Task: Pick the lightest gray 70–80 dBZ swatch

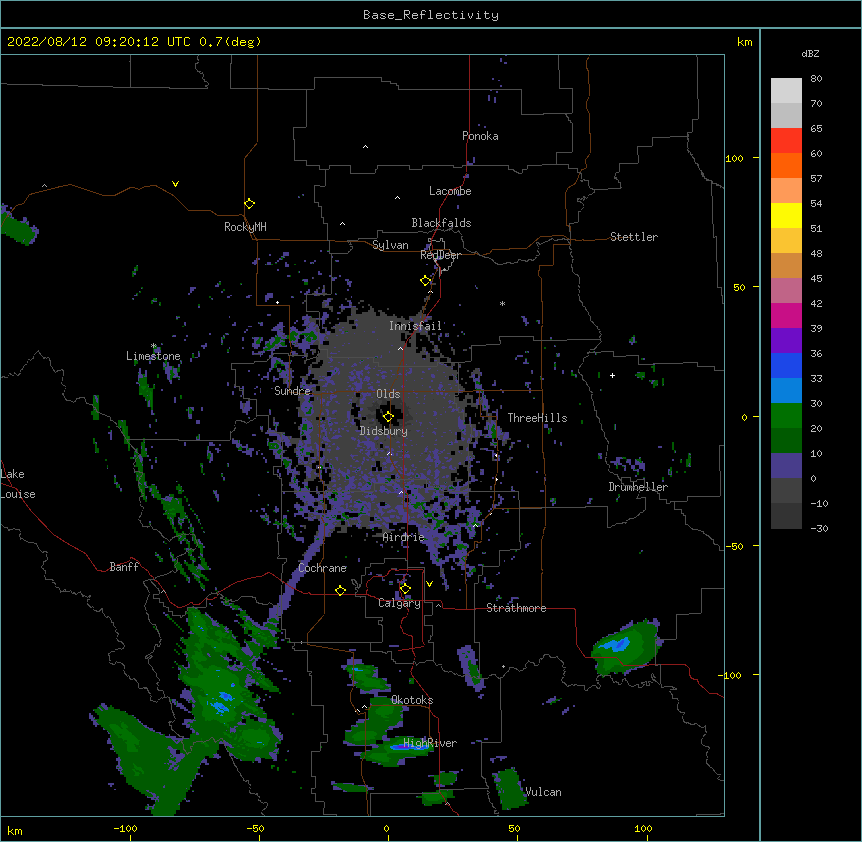Action: coord(786,91)
